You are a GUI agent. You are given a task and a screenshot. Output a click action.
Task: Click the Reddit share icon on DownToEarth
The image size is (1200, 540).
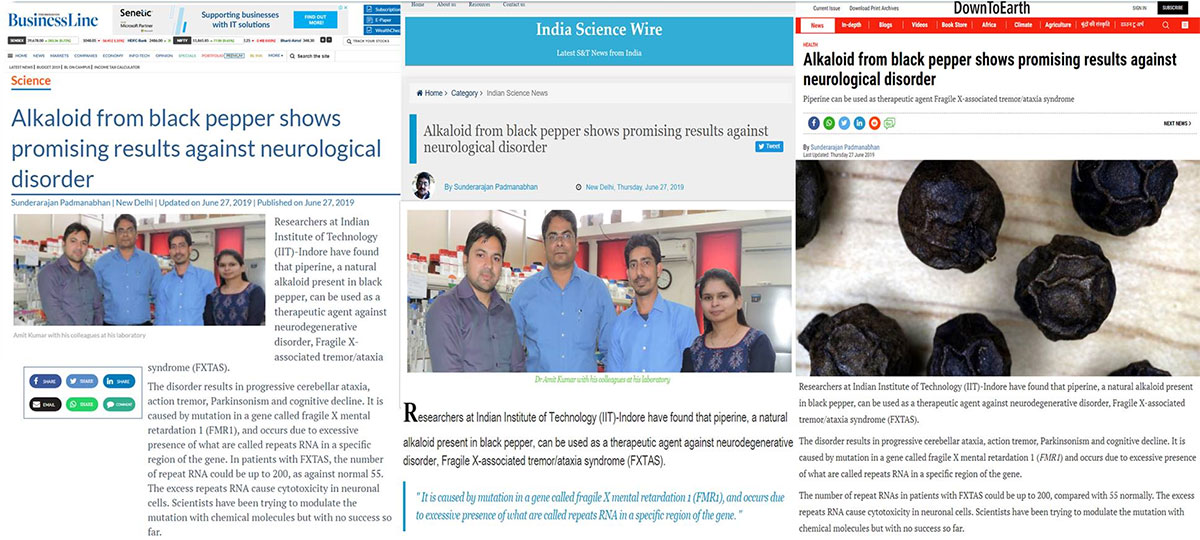click(x=875, y=123)
